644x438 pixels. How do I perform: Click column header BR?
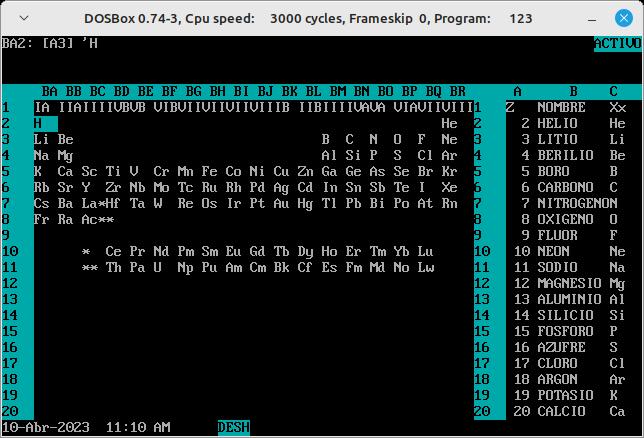click(457, 91)
